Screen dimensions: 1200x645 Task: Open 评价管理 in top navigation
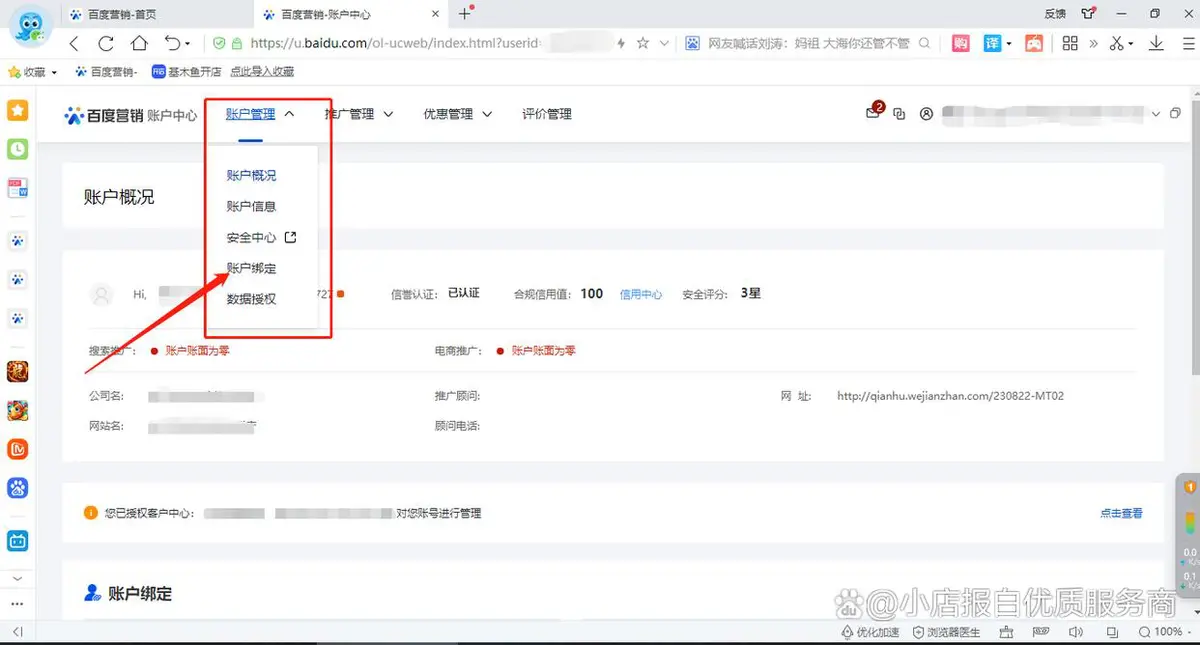[546, 114]
